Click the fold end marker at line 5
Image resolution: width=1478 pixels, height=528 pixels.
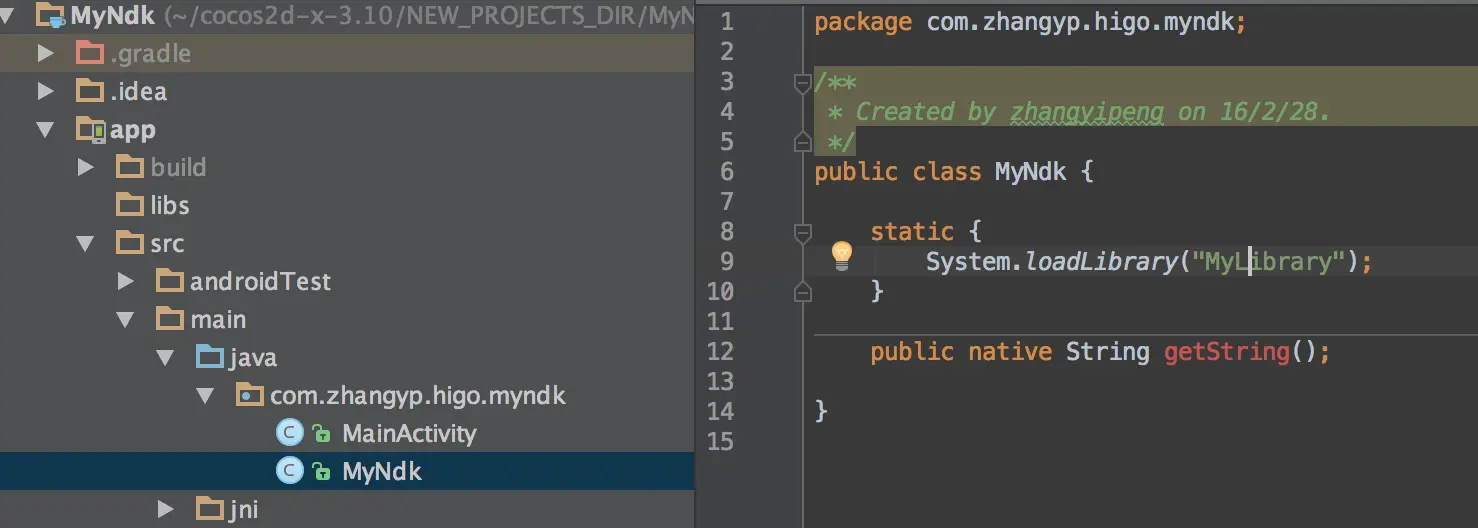point(802,141)
